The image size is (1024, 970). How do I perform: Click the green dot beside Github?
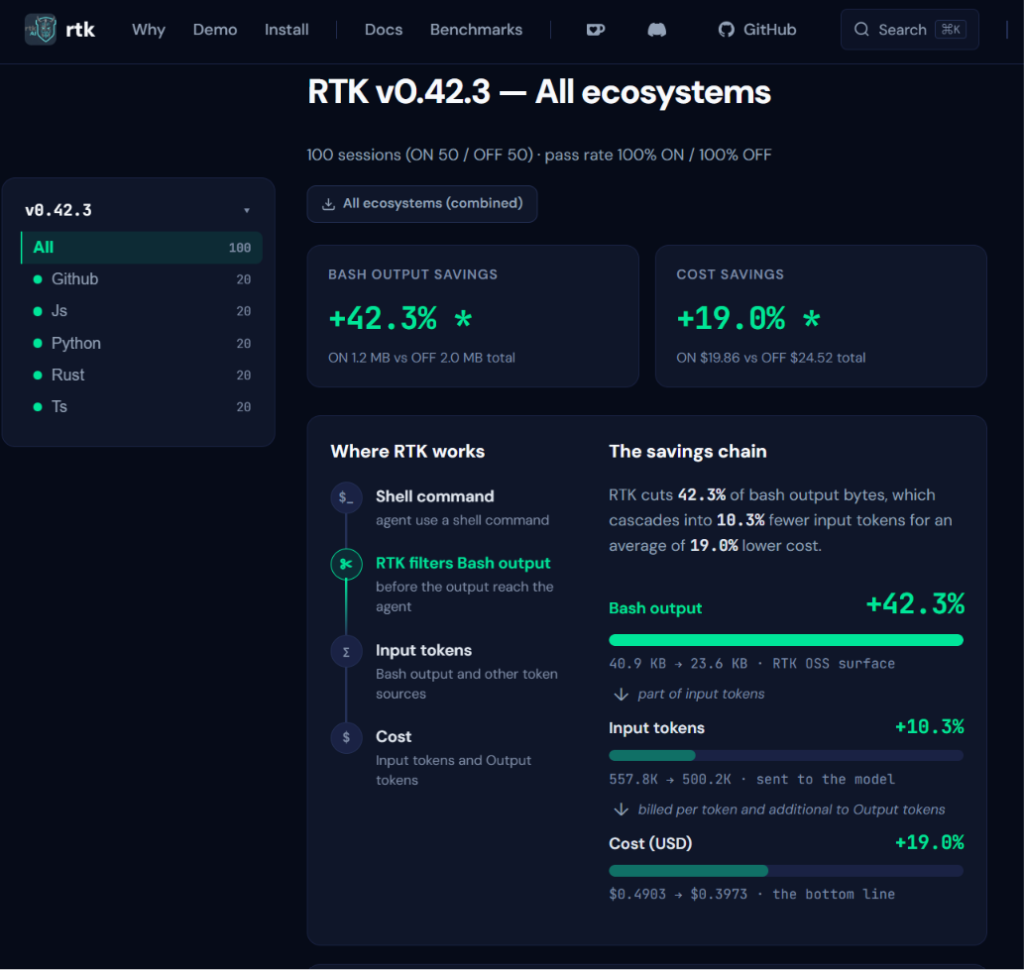coord(38,280)
